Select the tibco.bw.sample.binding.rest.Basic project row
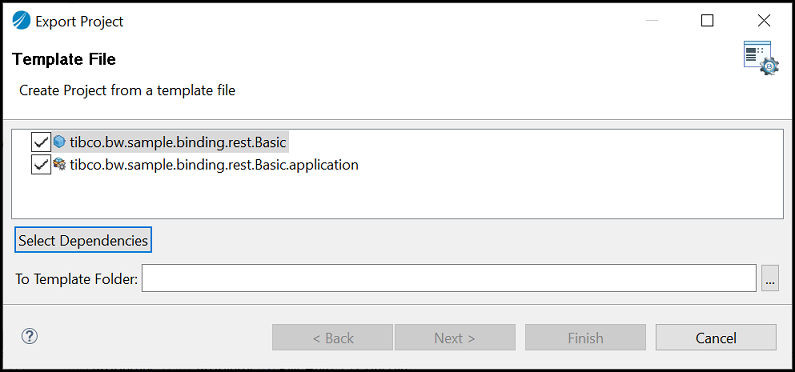The image size is (795, 372). point(178,142)
